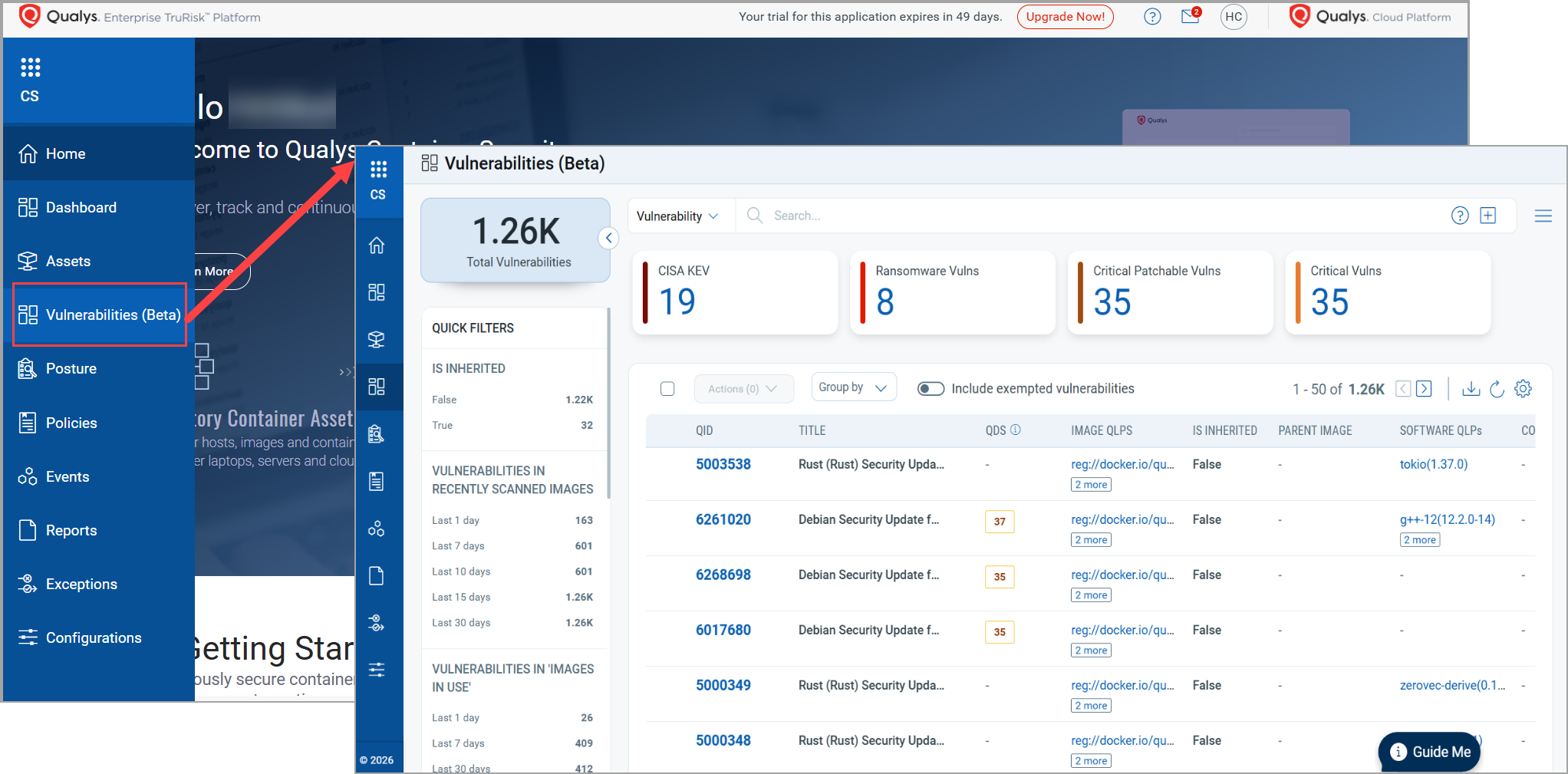Collapse the quick filters side panel
Viewport: 1568px width, 774px height.
pos(608,238)
